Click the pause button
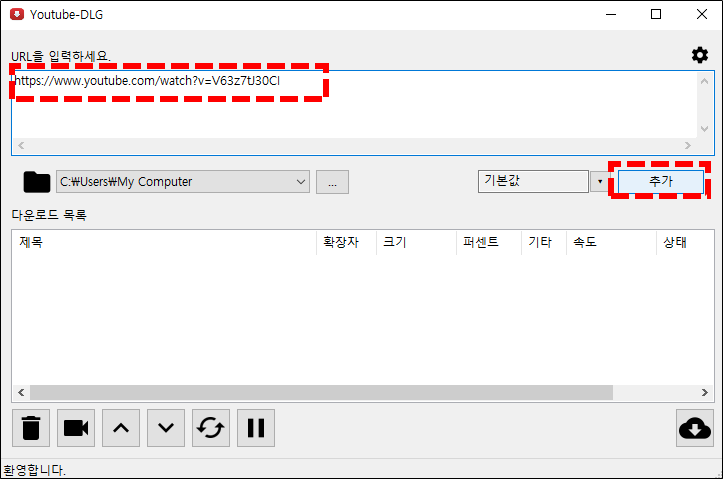 (256, 428)
